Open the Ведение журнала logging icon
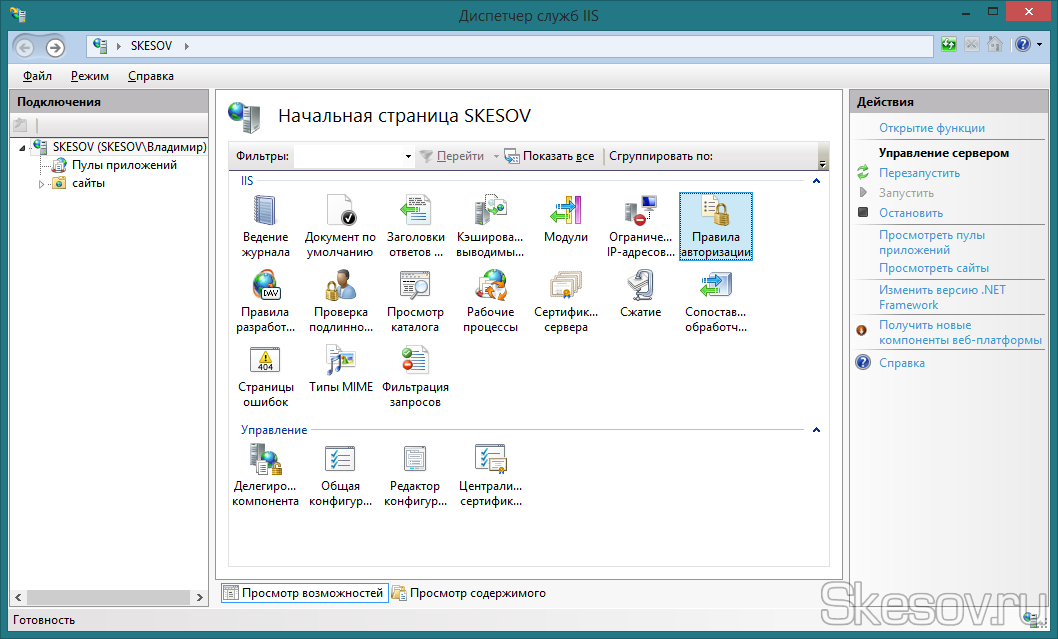This screenshot has width=1058, height=639. pyautogui.click(x=265, y=226)
